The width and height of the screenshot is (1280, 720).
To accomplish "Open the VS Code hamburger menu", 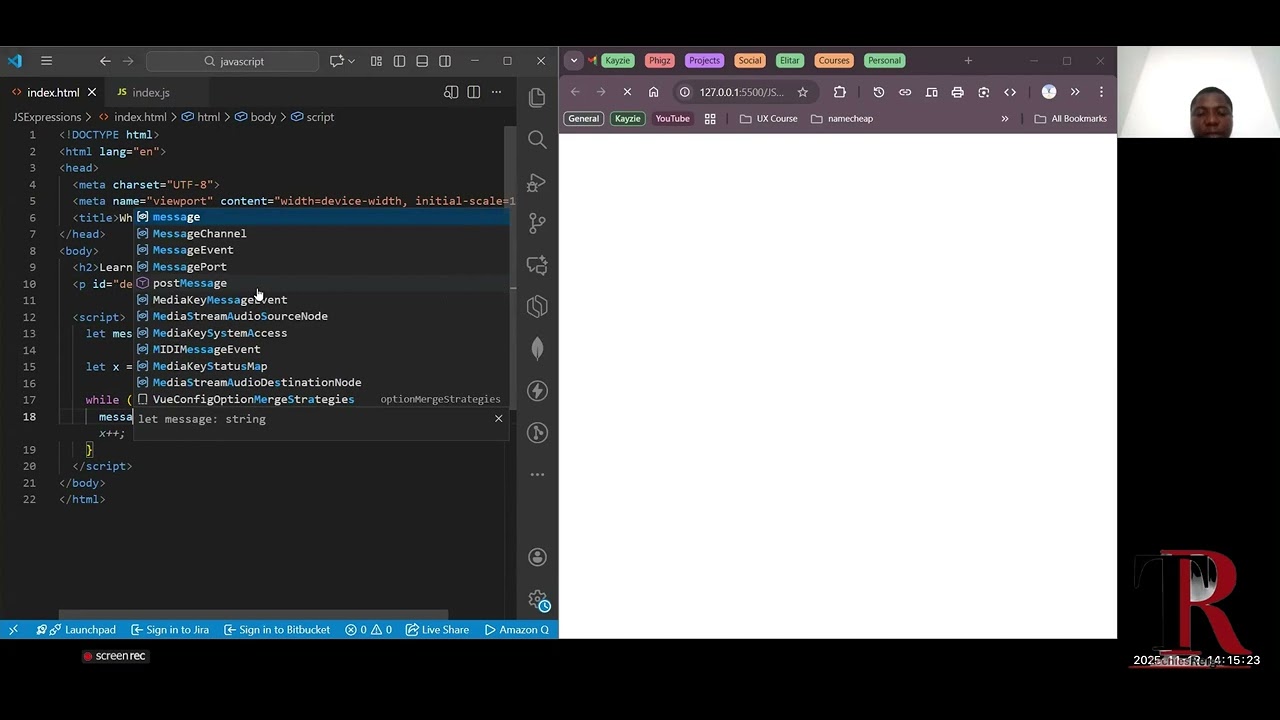I will coord(46,61).
